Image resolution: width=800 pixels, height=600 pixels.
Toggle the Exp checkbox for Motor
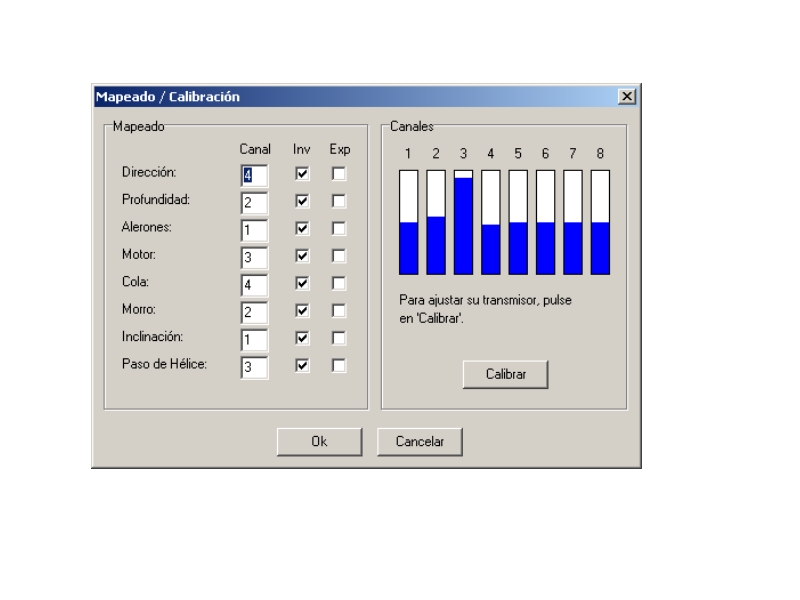click(339, 256)
